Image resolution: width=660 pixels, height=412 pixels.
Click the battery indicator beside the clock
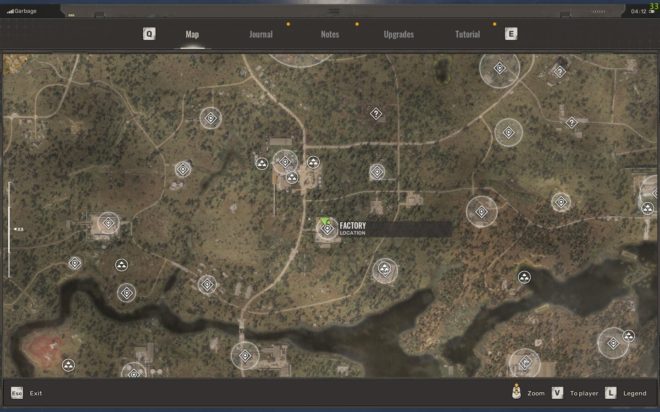652,12
